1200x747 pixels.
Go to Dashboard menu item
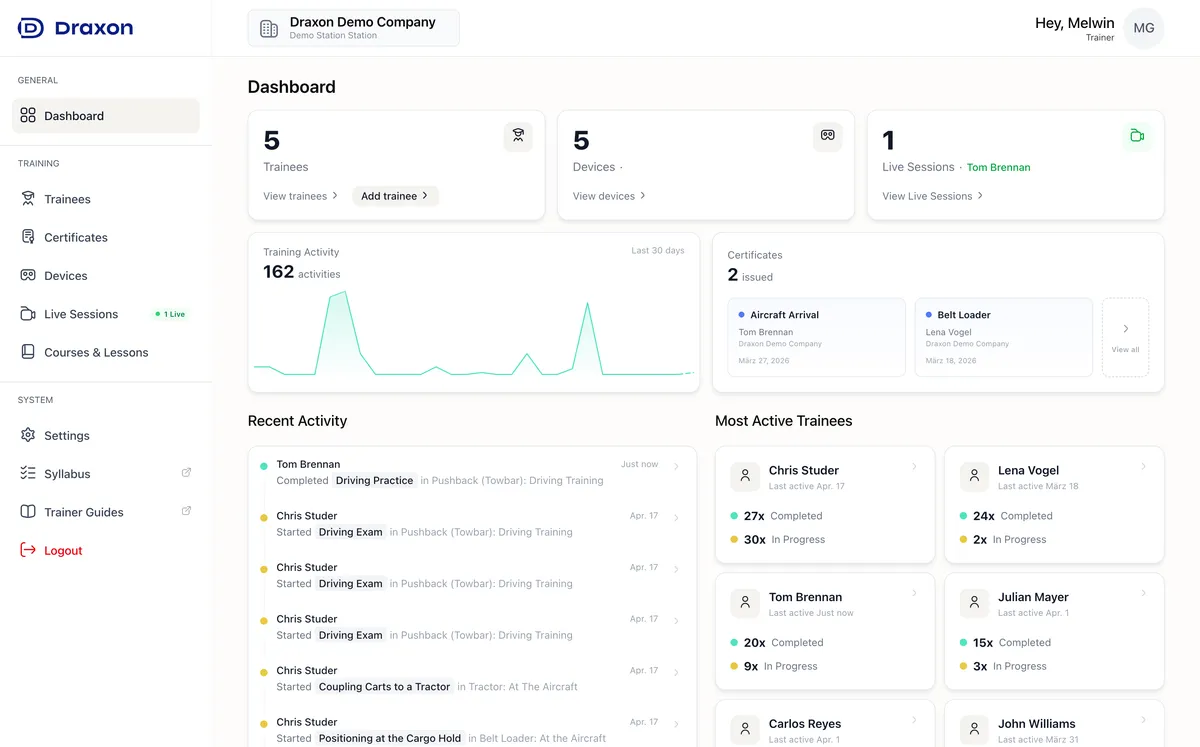[x=106, y=116]
